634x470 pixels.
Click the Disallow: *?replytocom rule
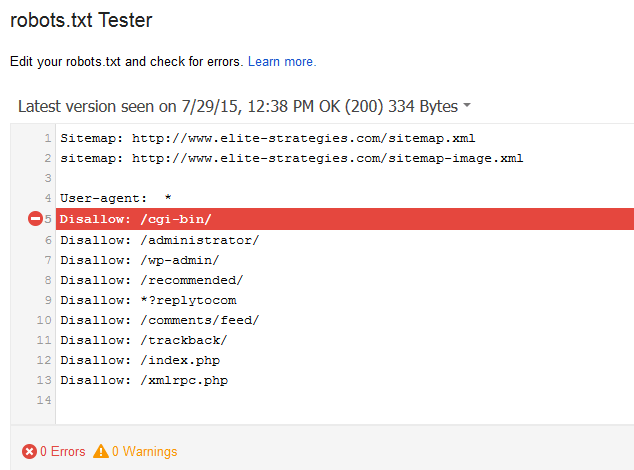[x=148, y=300]
